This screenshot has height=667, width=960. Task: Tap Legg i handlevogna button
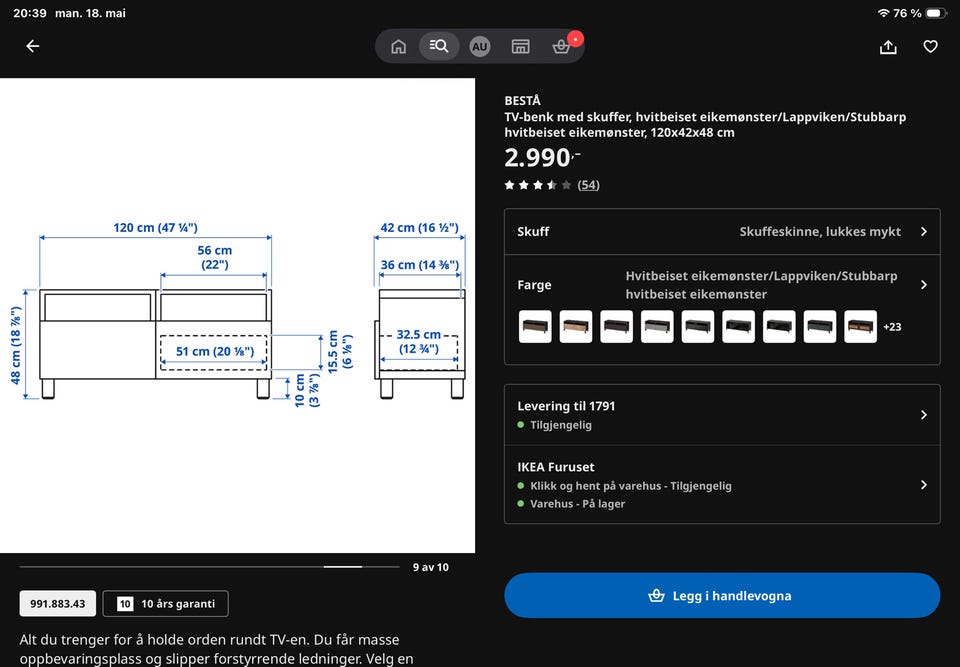point(722,595)
